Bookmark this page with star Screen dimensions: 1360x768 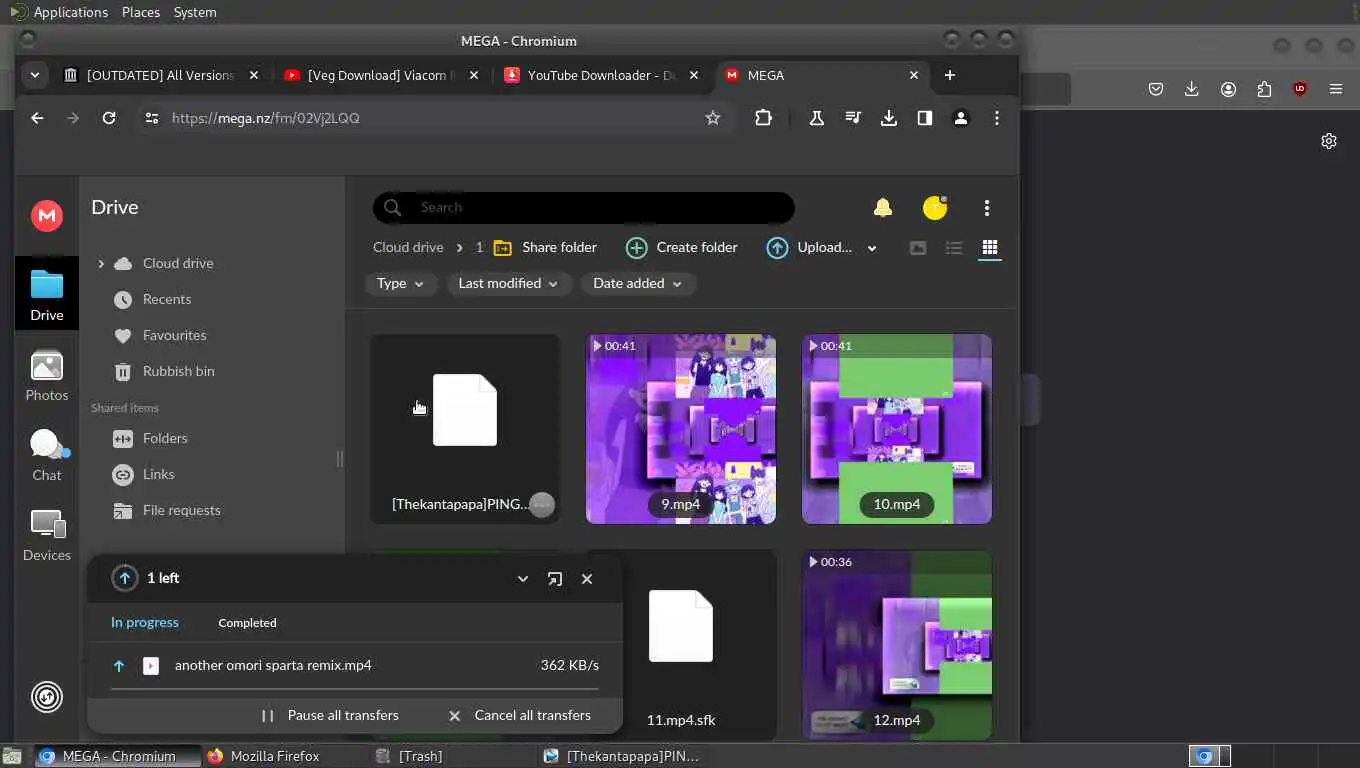pyautogui.click(x=713, y=118)
